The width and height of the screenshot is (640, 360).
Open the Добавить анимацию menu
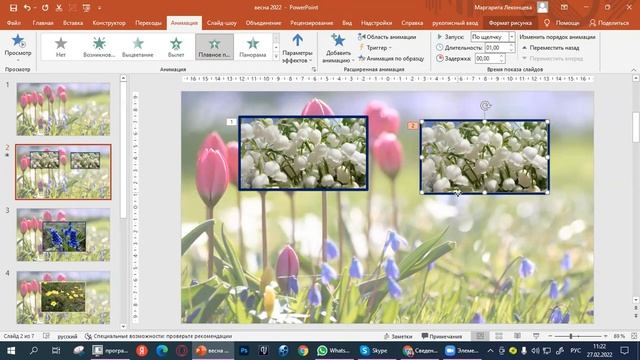click(337, 48)
